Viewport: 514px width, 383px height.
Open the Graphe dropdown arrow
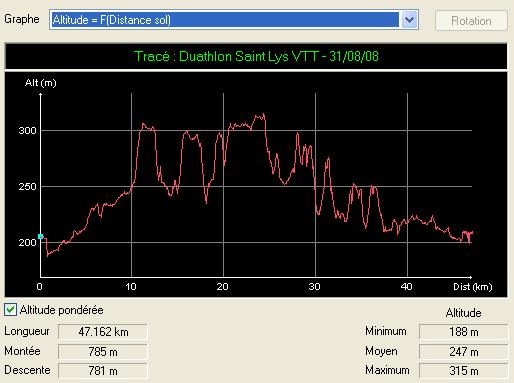click(409, 20)
